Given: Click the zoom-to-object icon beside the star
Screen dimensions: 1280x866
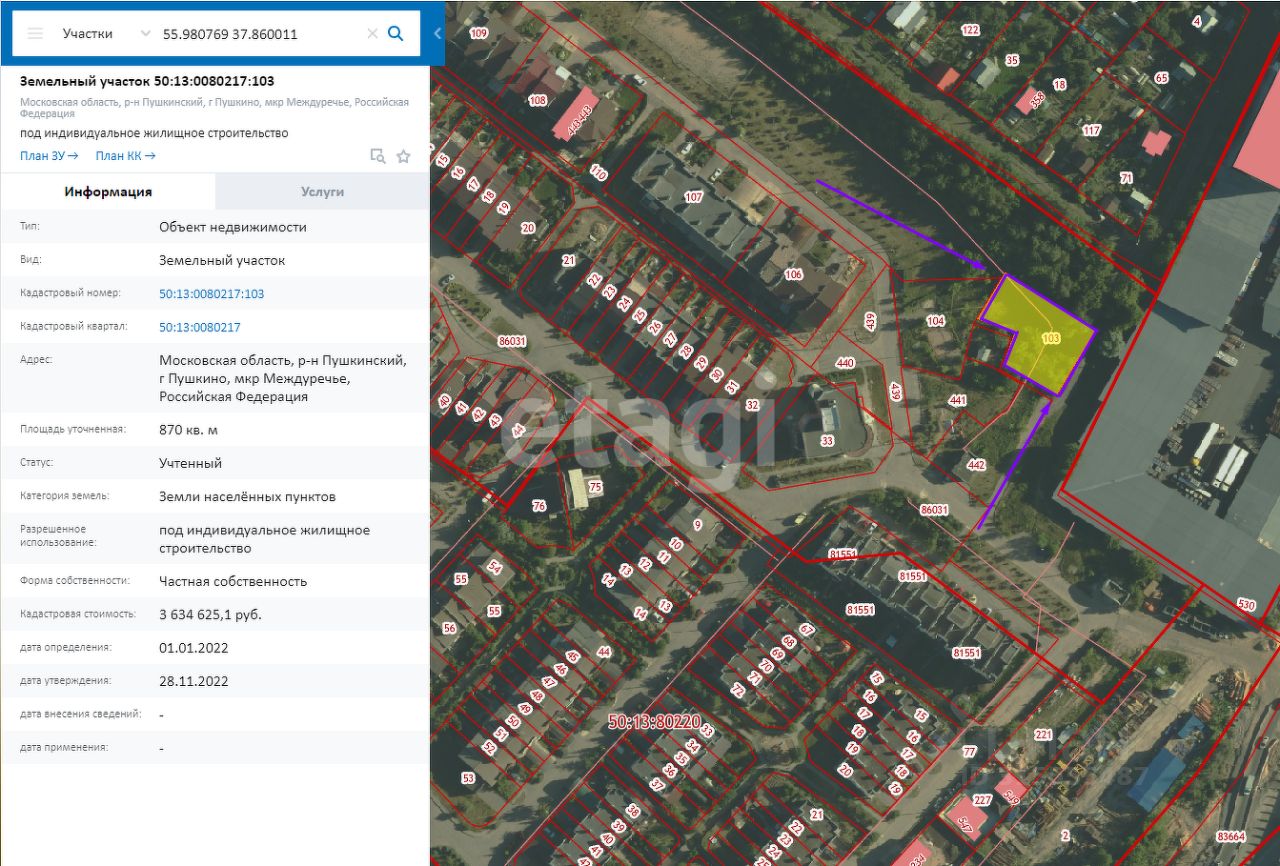Looking at the screenshot, I should tap(378, 156).
